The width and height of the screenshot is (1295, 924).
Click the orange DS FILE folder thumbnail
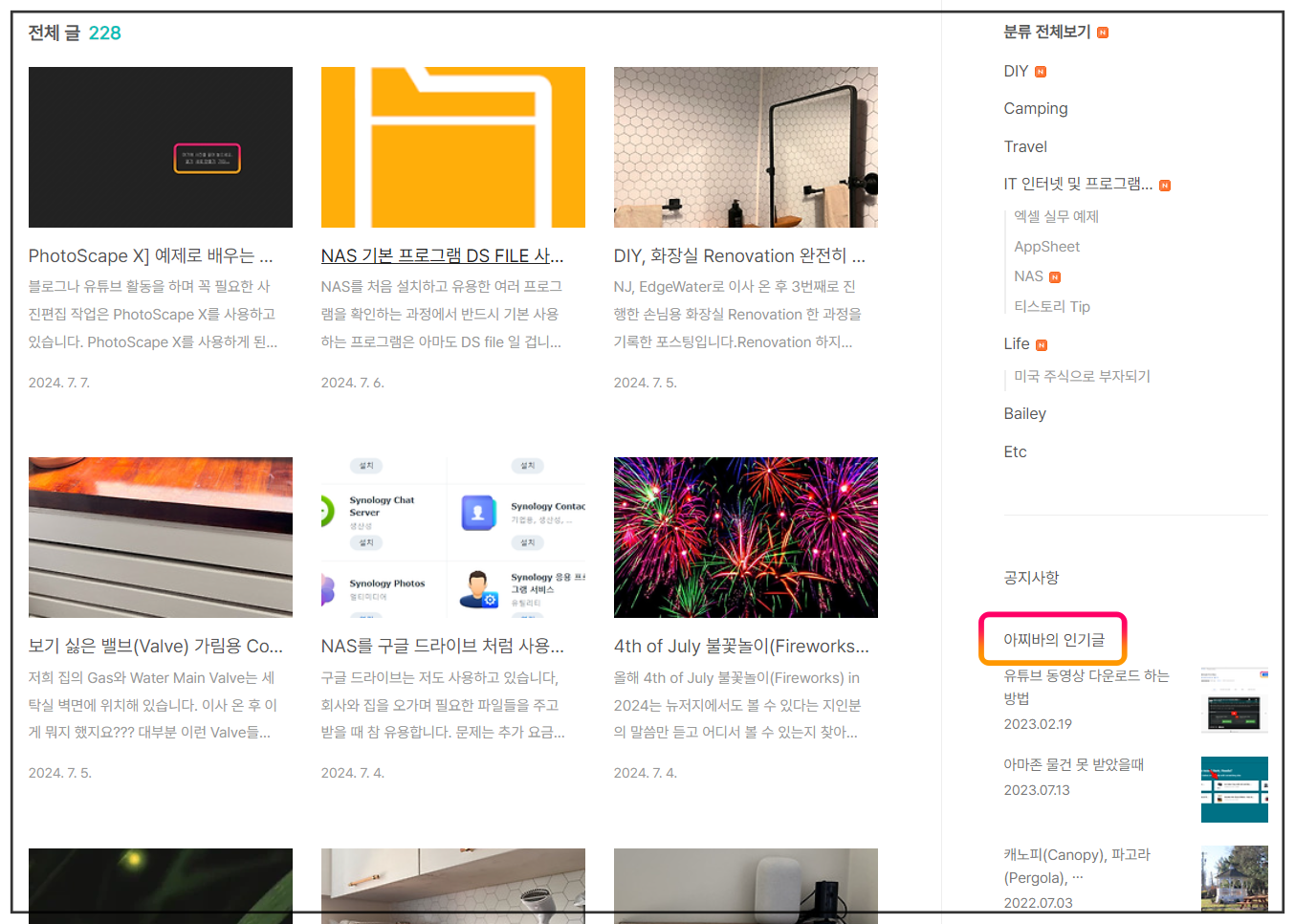pyautogui.click(x=453, y=147)
